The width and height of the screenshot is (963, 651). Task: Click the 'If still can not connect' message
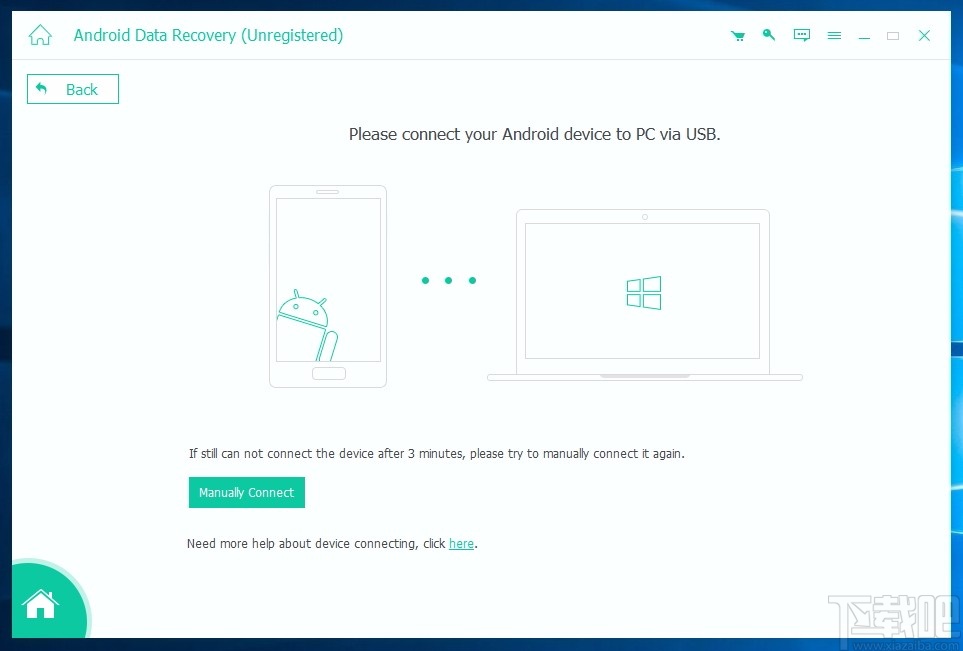pyautogui.click(x=437, y=454)
